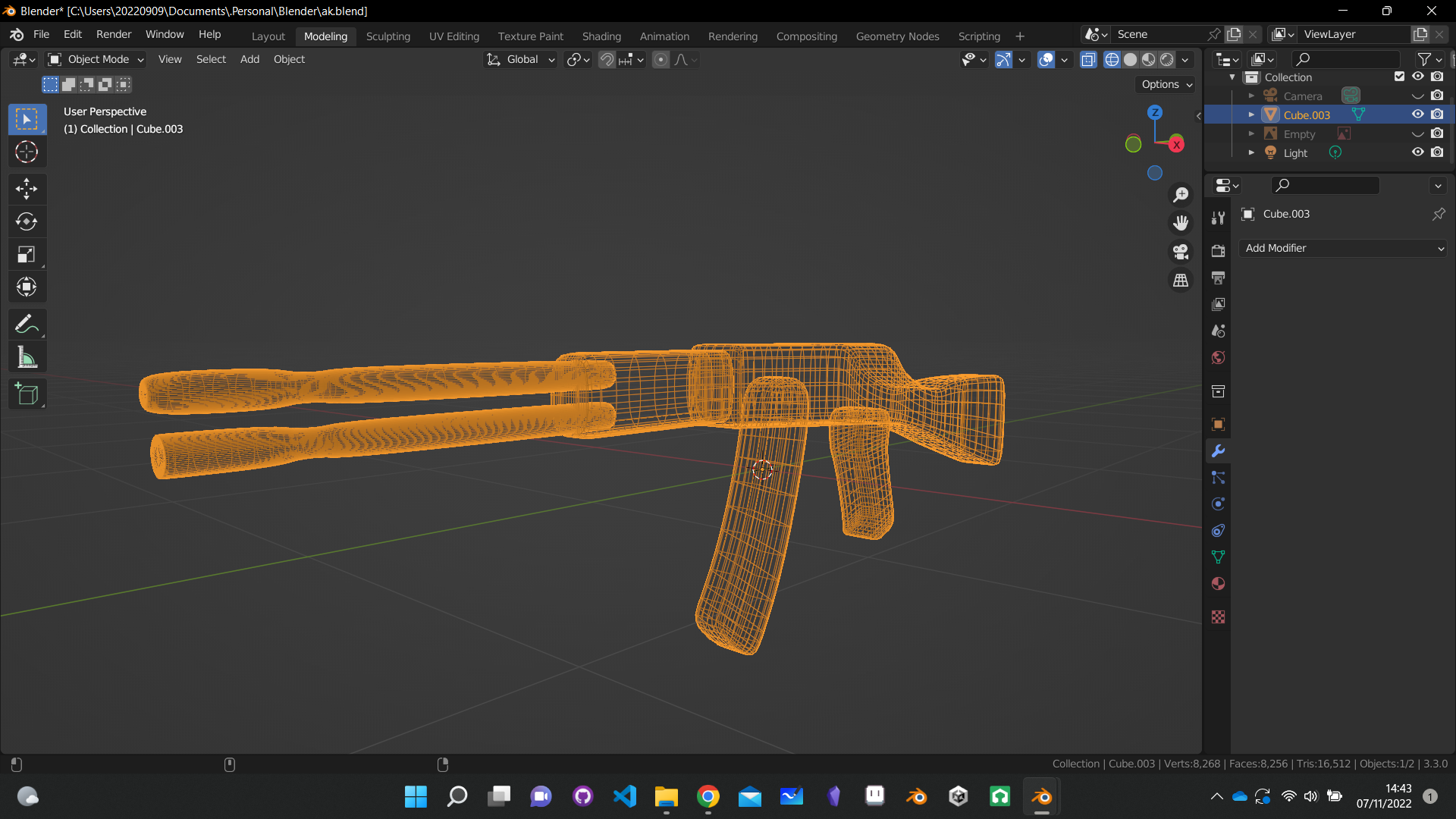Toggle Collection exclude checkbox
1456x819 pixels.
[1399, 77]
